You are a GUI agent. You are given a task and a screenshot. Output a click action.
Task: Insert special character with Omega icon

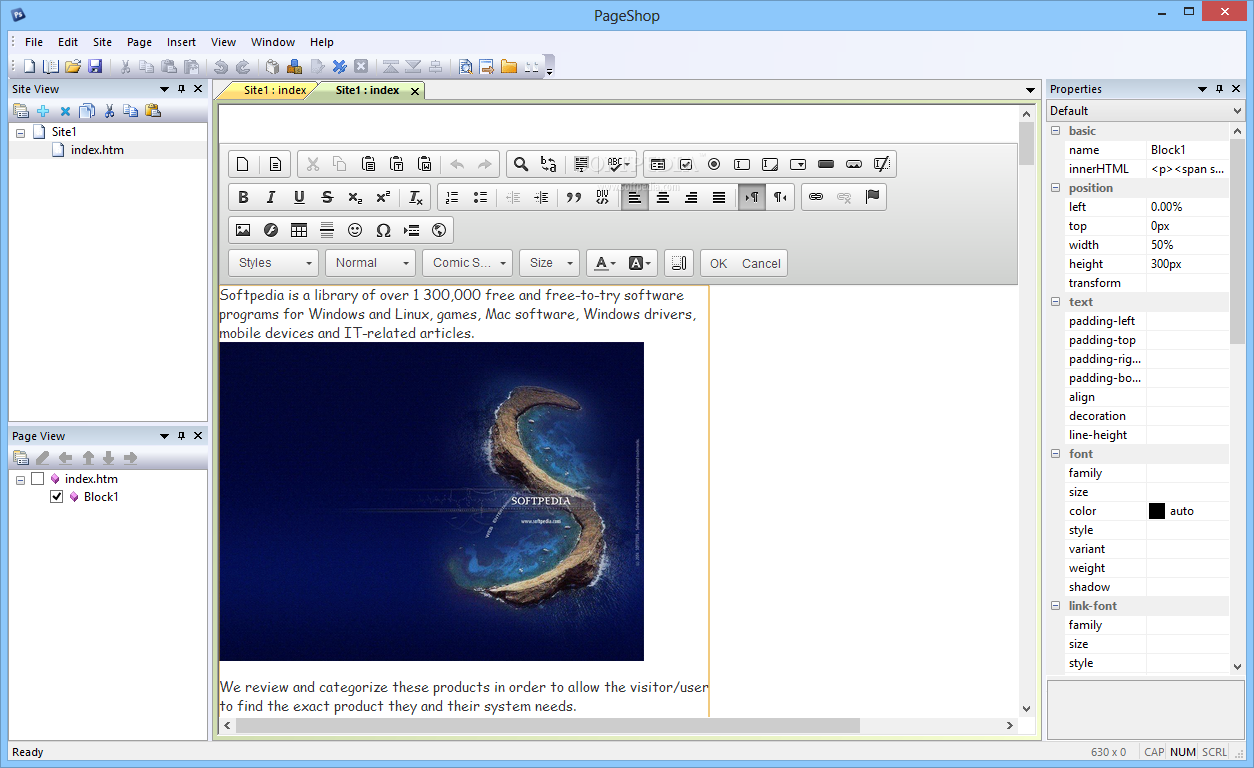pos(383,231)
